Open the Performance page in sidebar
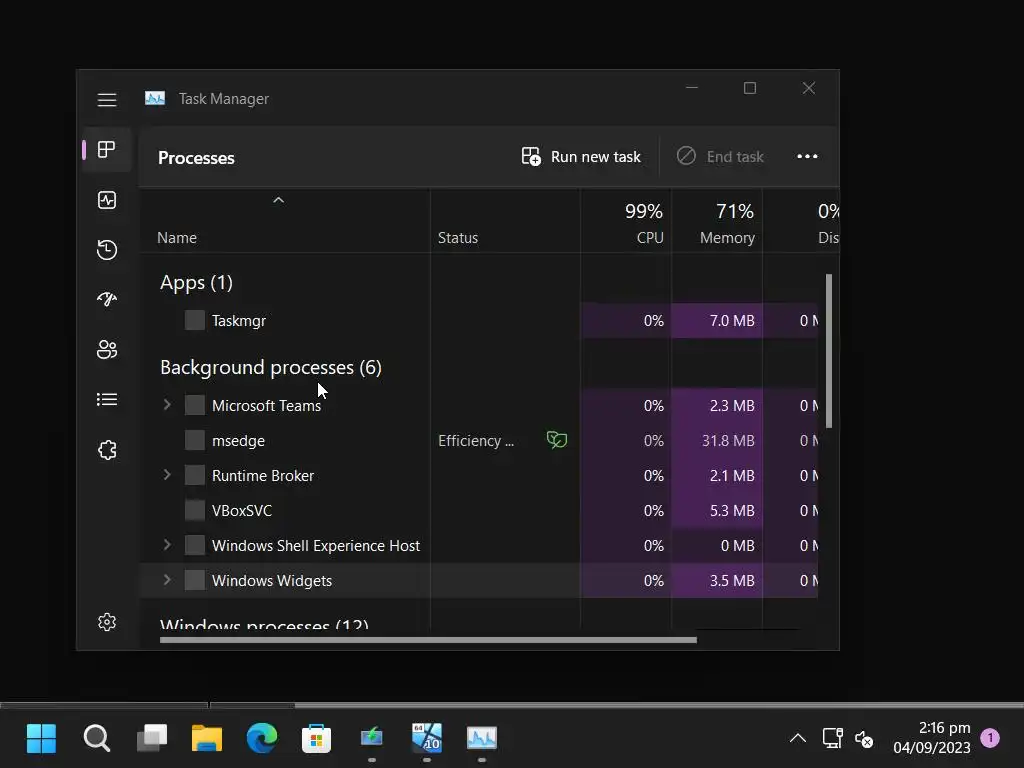Viewport: 1024px width, 768px height. tap(107, 200)
